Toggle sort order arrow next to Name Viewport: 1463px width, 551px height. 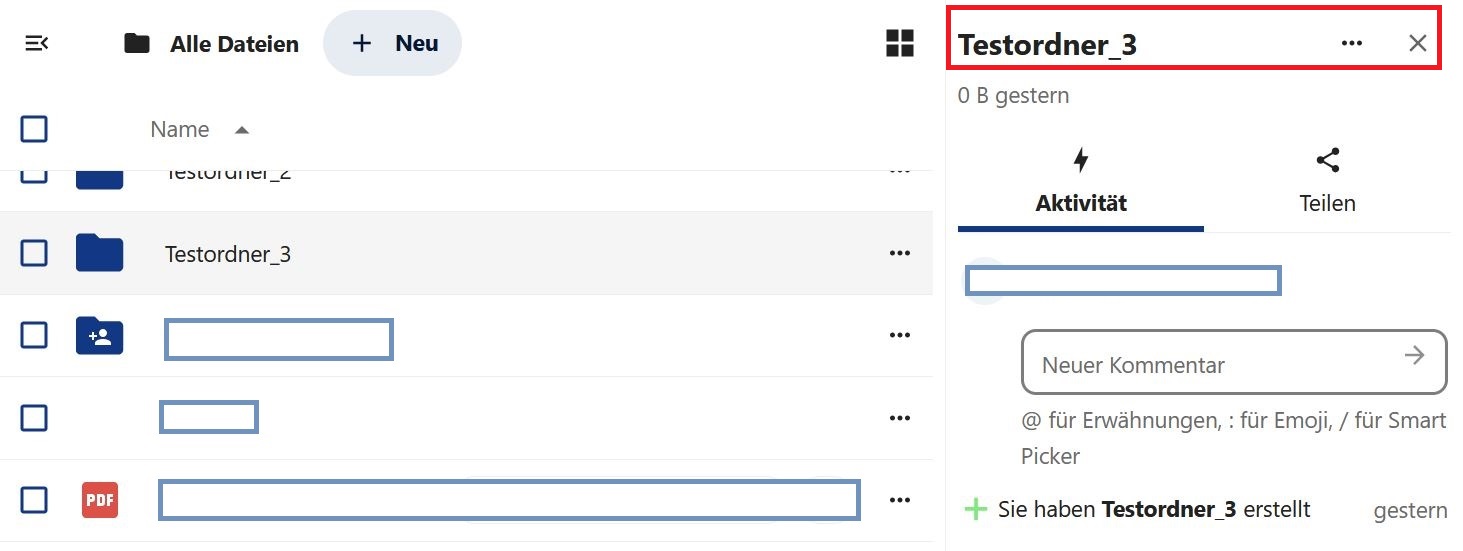coord(241,130)
